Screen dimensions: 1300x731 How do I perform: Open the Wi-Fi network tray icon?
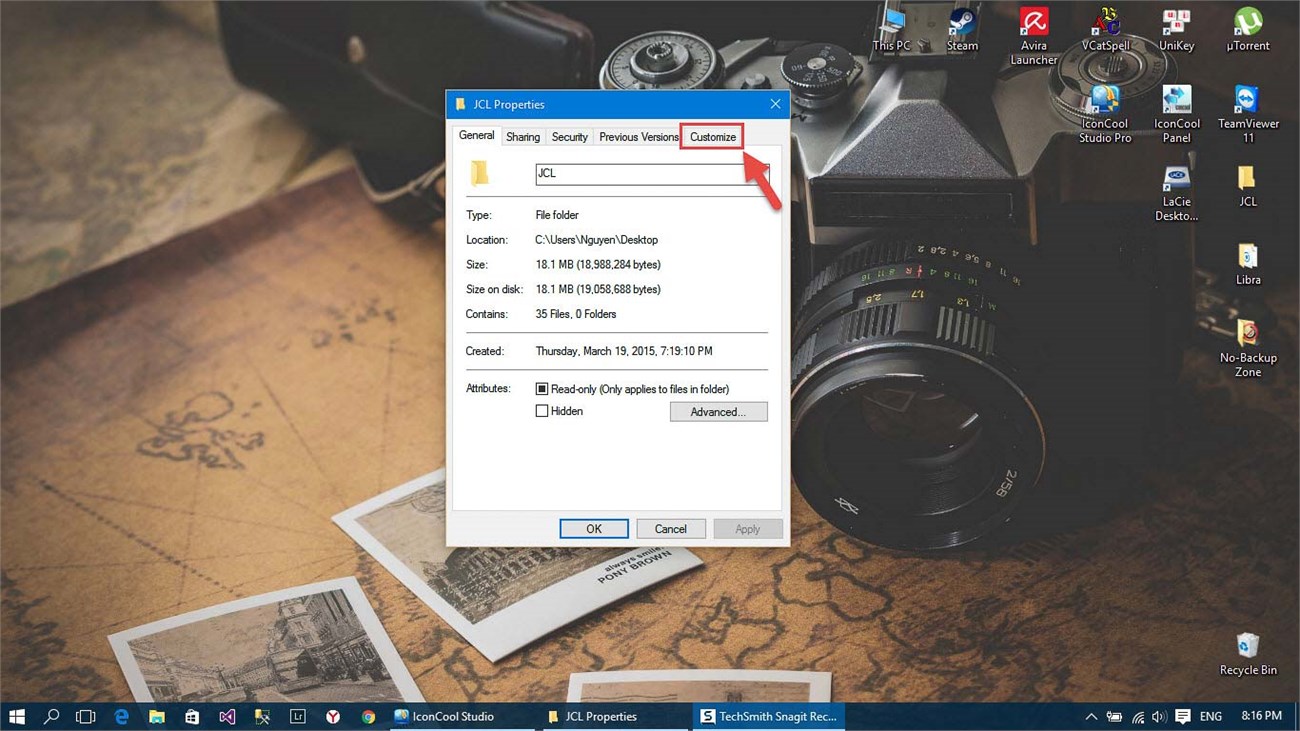[x=1137, y=716]
